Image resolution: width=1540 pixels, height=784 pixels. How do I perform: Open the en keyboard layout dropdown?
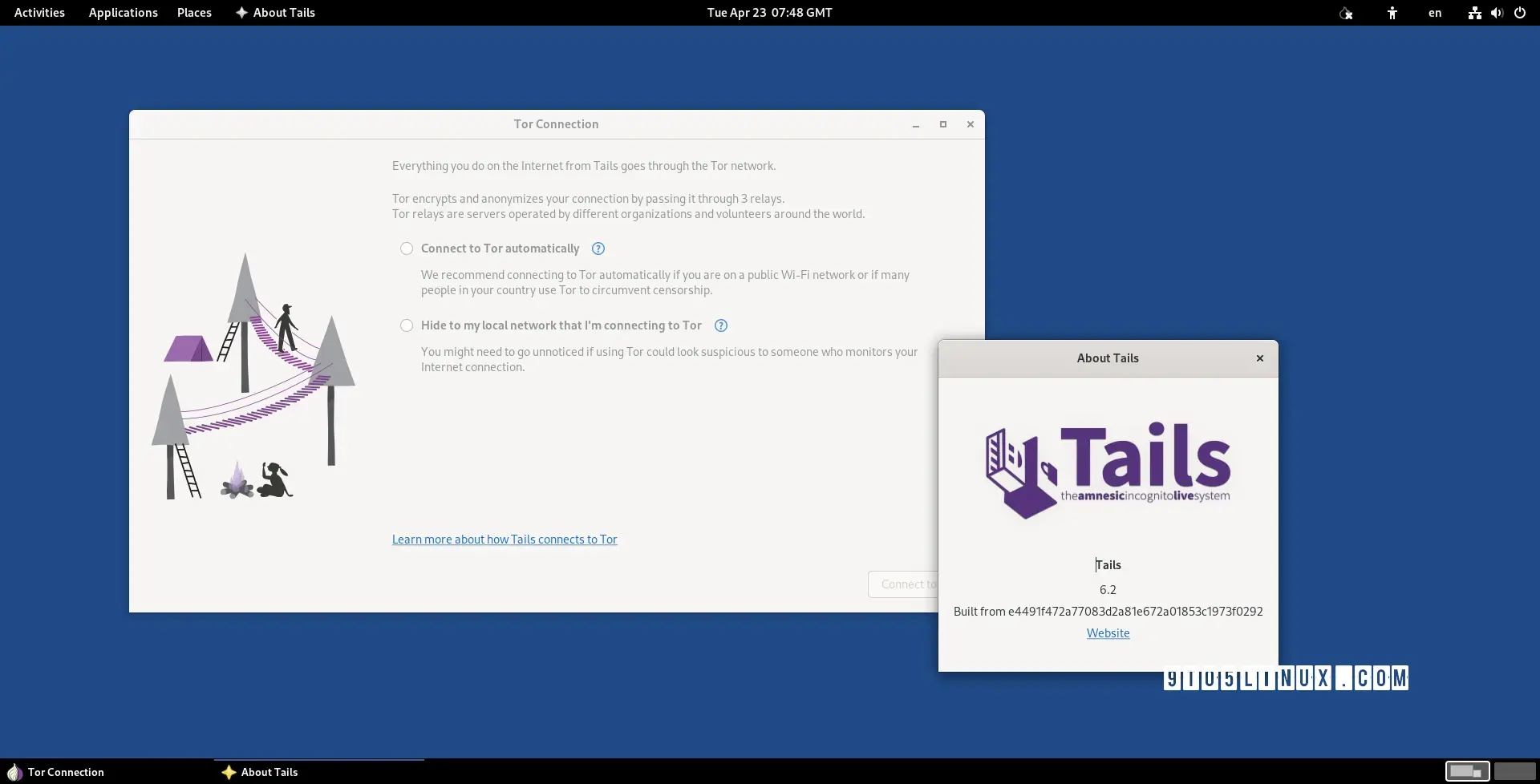(x=1435, y=13)
